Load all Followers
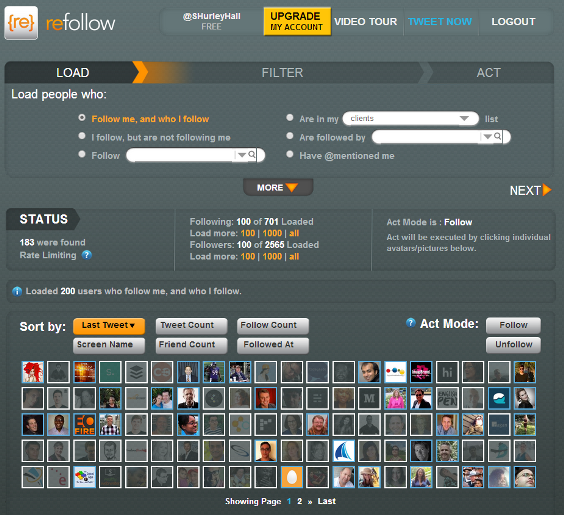This screenshot has width=564, height=515. point(294,257)
